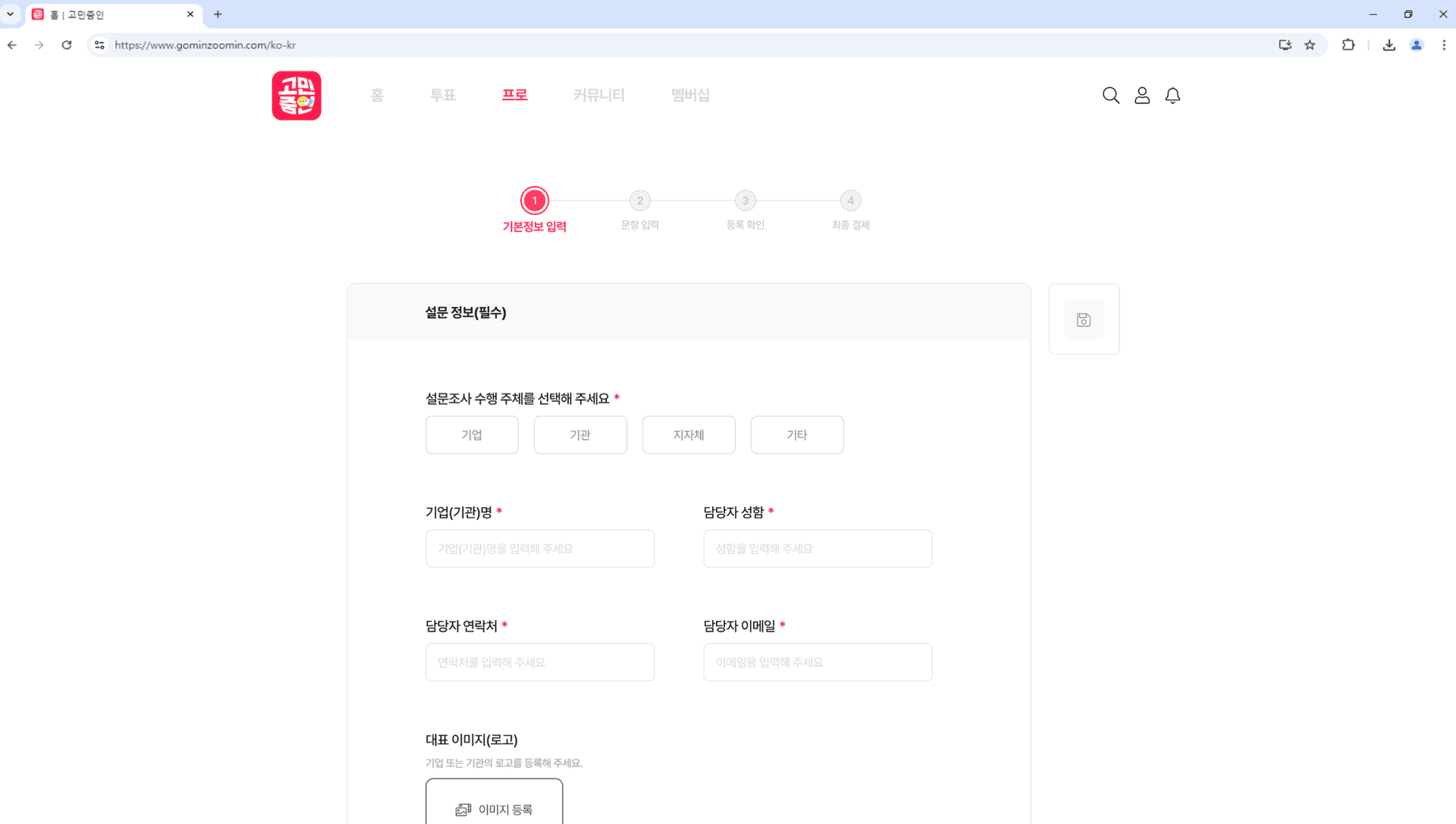This screenshot has height=824, width=1456.
Task: Select 기업 as survey organization type
Action: coord(472,435)
